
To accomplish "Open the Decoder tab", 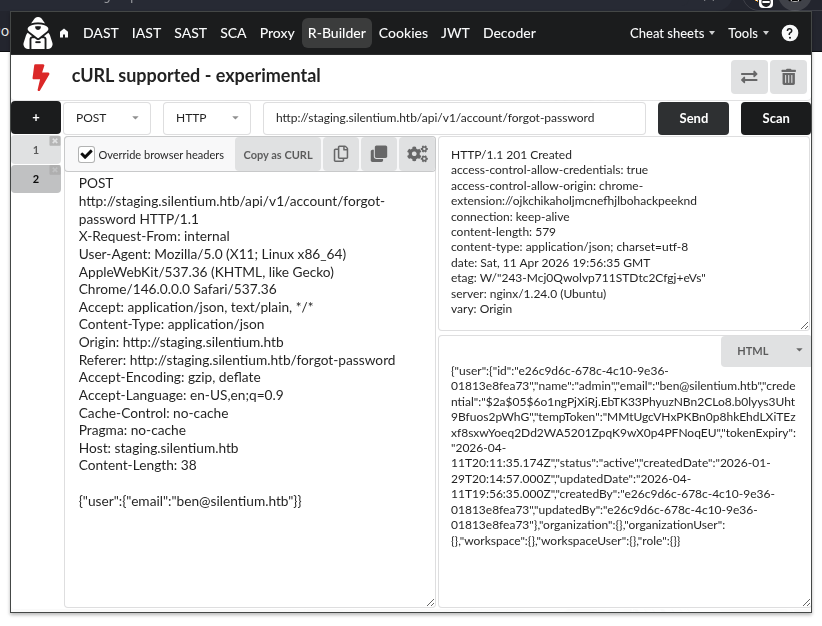I will pyautogui.click(x=509, y=33).
